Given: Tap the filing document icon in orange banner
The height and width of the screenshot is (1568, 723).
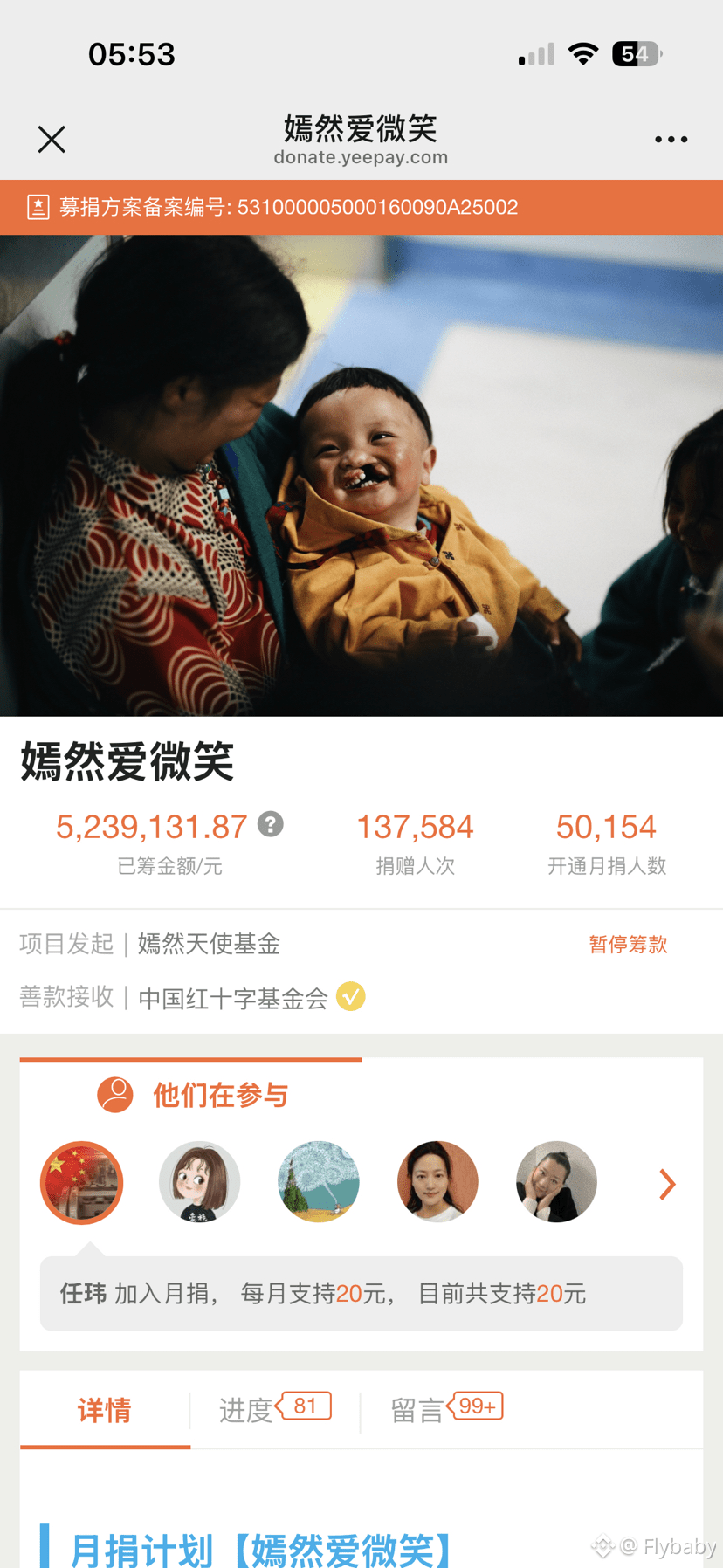Looking at the screenshot, I should [x=38, y=207].
